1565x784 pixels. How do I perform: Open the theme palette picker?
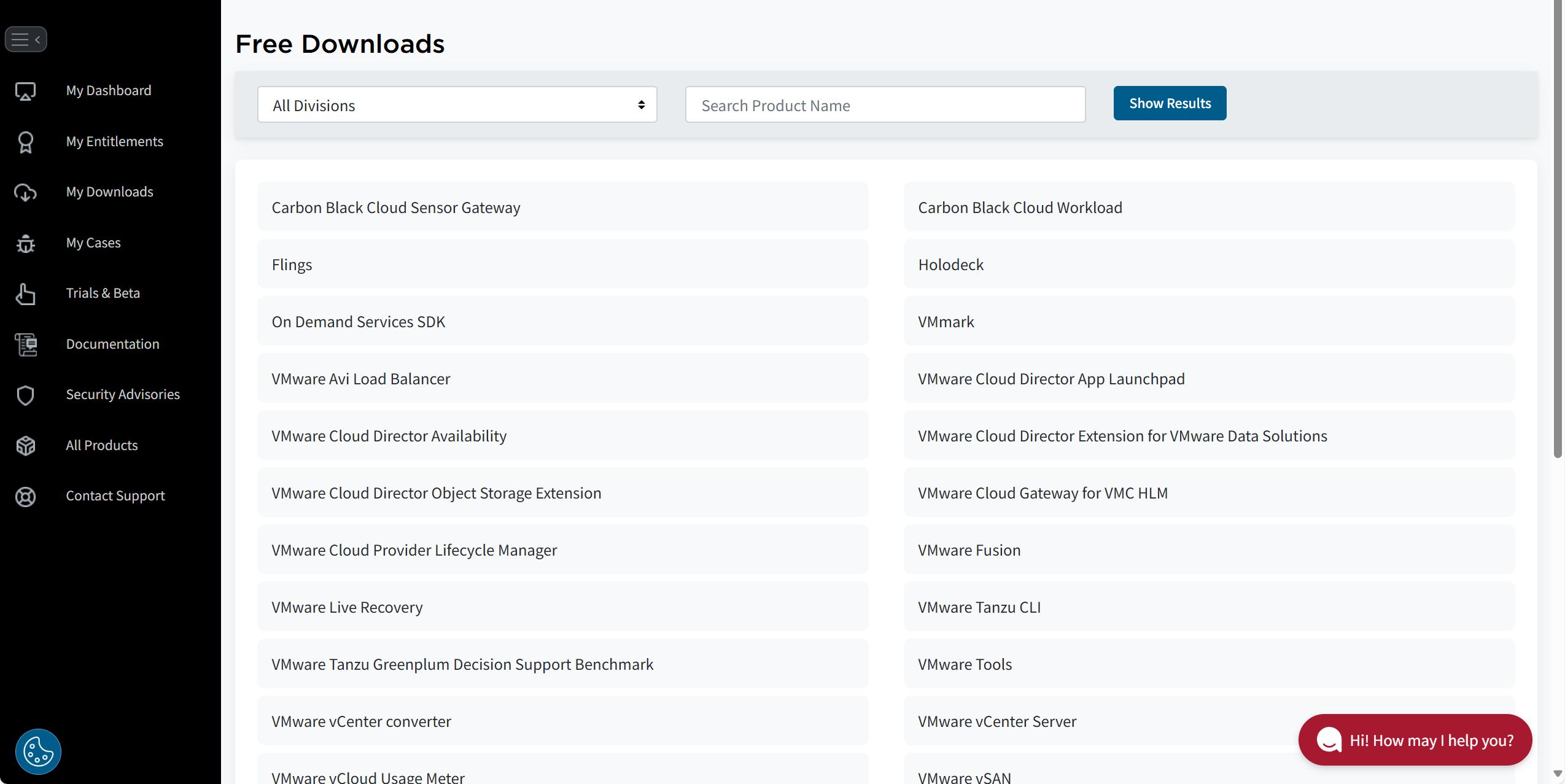[x=37, y=751]
